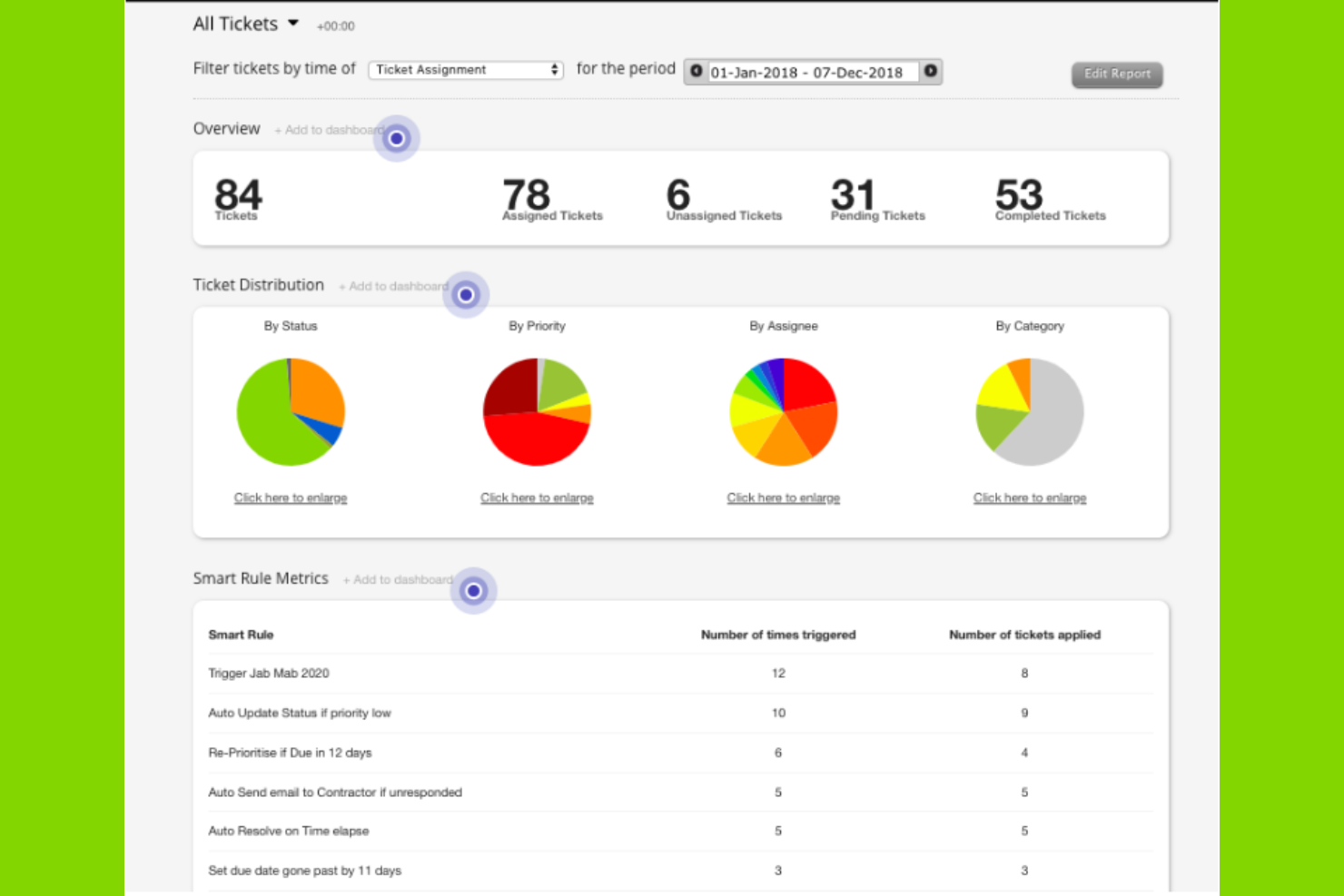Image resolution: width=1344 pixels, height=896 pixels.
Task: Open the All Tickets dropdown
Action: tap(245, 24)
